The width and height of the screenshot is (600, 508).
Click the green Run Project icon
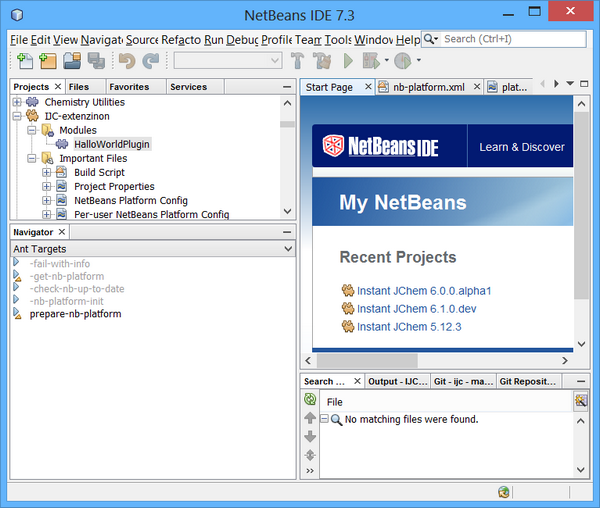[348, 61]
